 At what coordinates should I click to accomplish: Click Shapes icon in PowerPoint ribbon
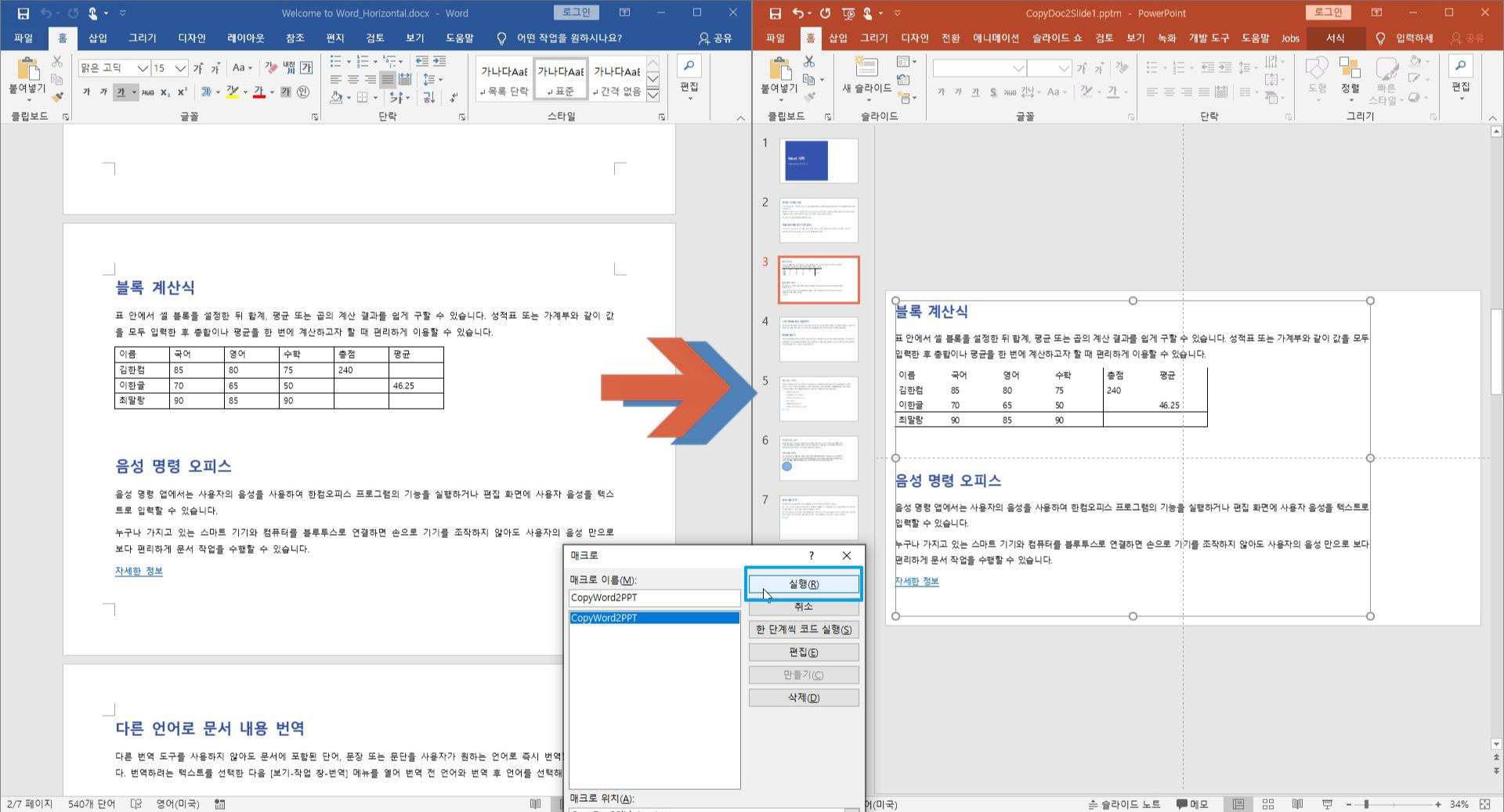[x=1317, y=68]
